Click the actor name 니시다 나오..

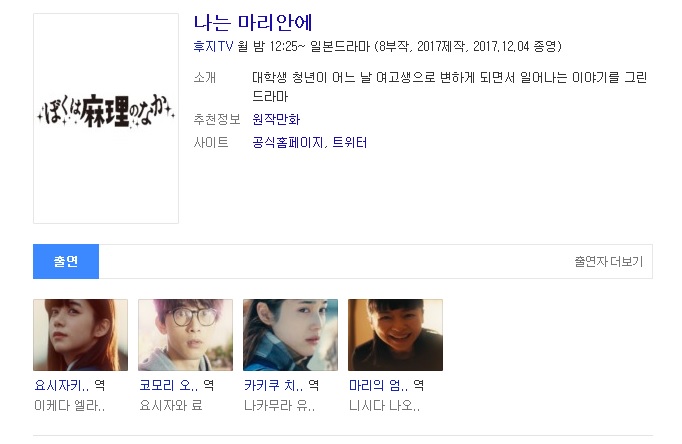click(x=384, y=405)
